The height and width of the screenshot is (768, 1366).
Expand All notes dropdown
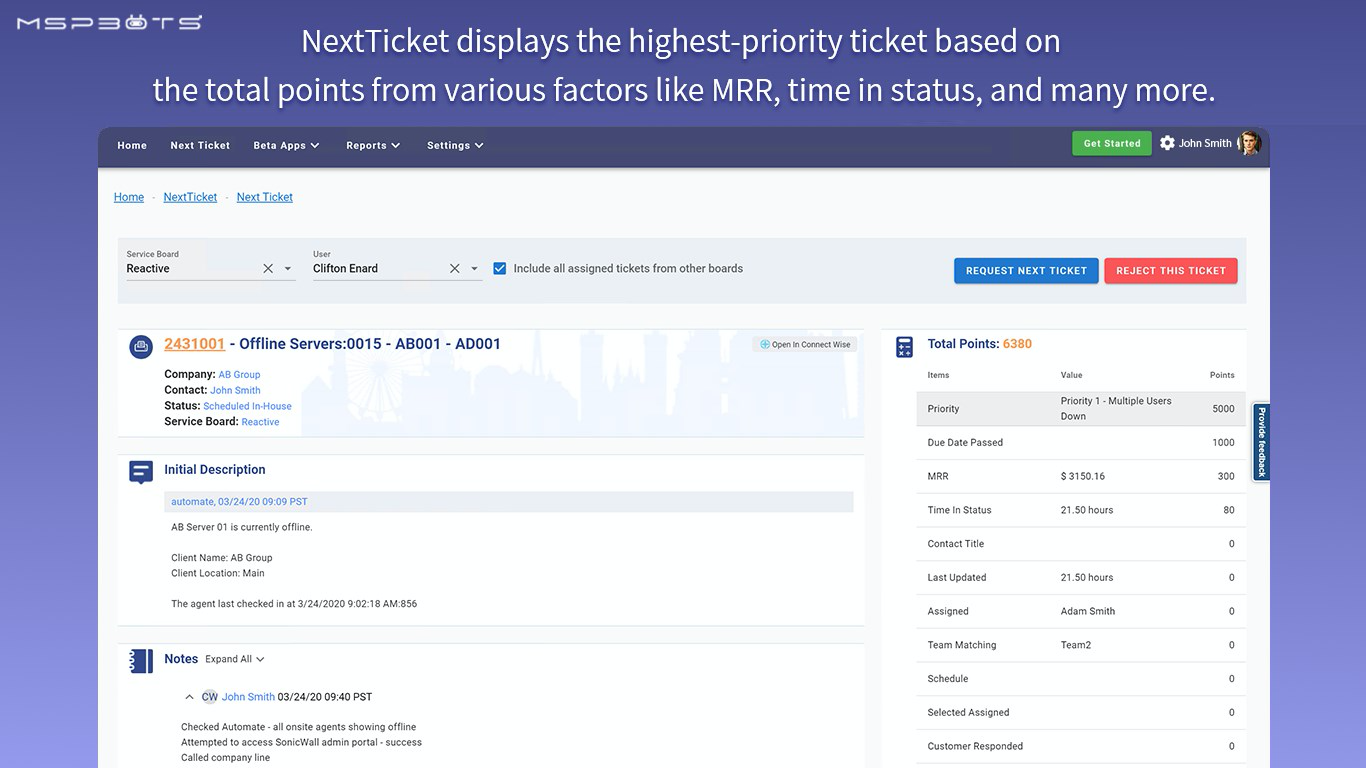click(x=235, y=660)
